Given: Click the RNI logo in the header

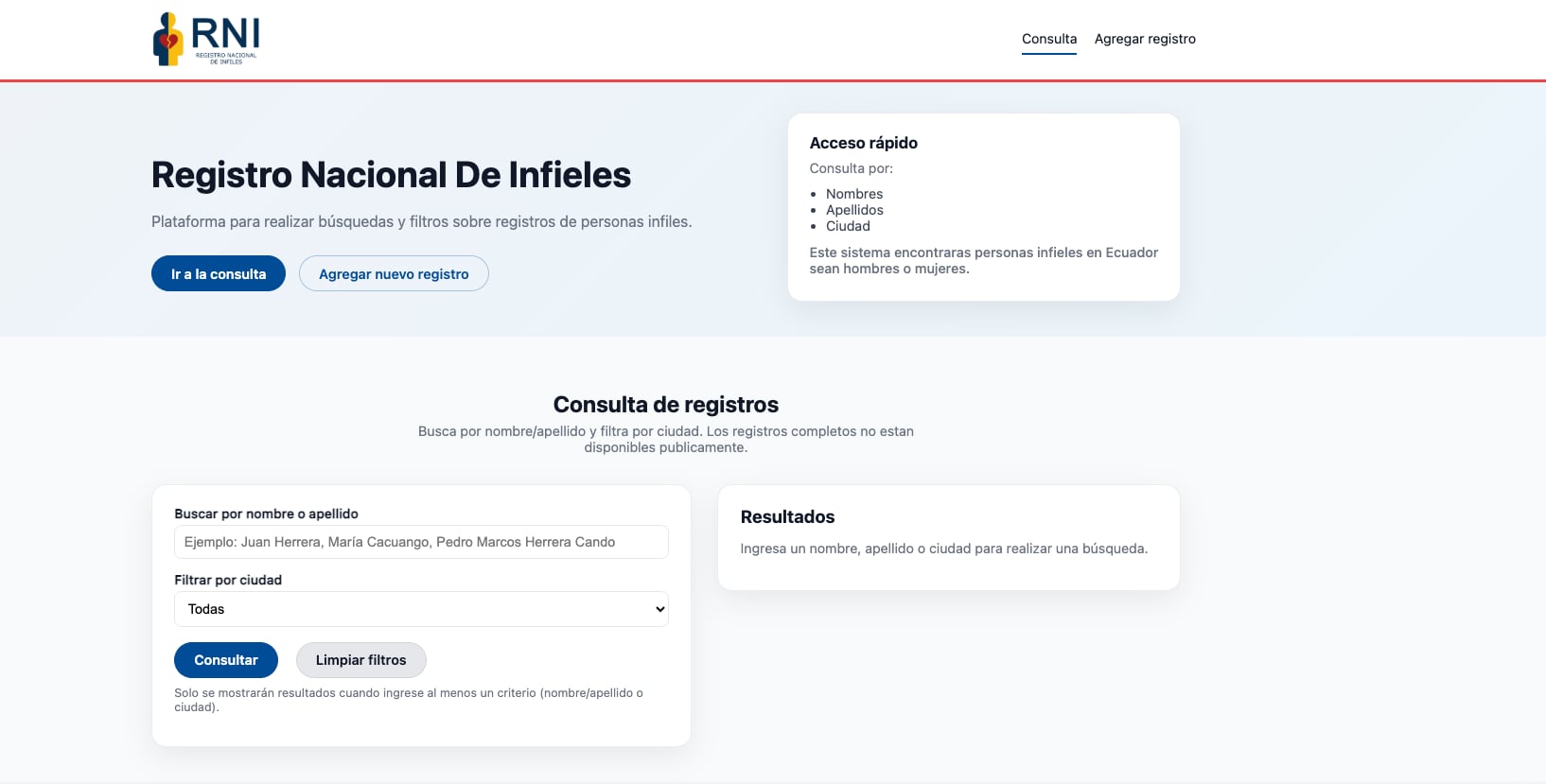Looking at the screenshot, I should click(206, 39).
